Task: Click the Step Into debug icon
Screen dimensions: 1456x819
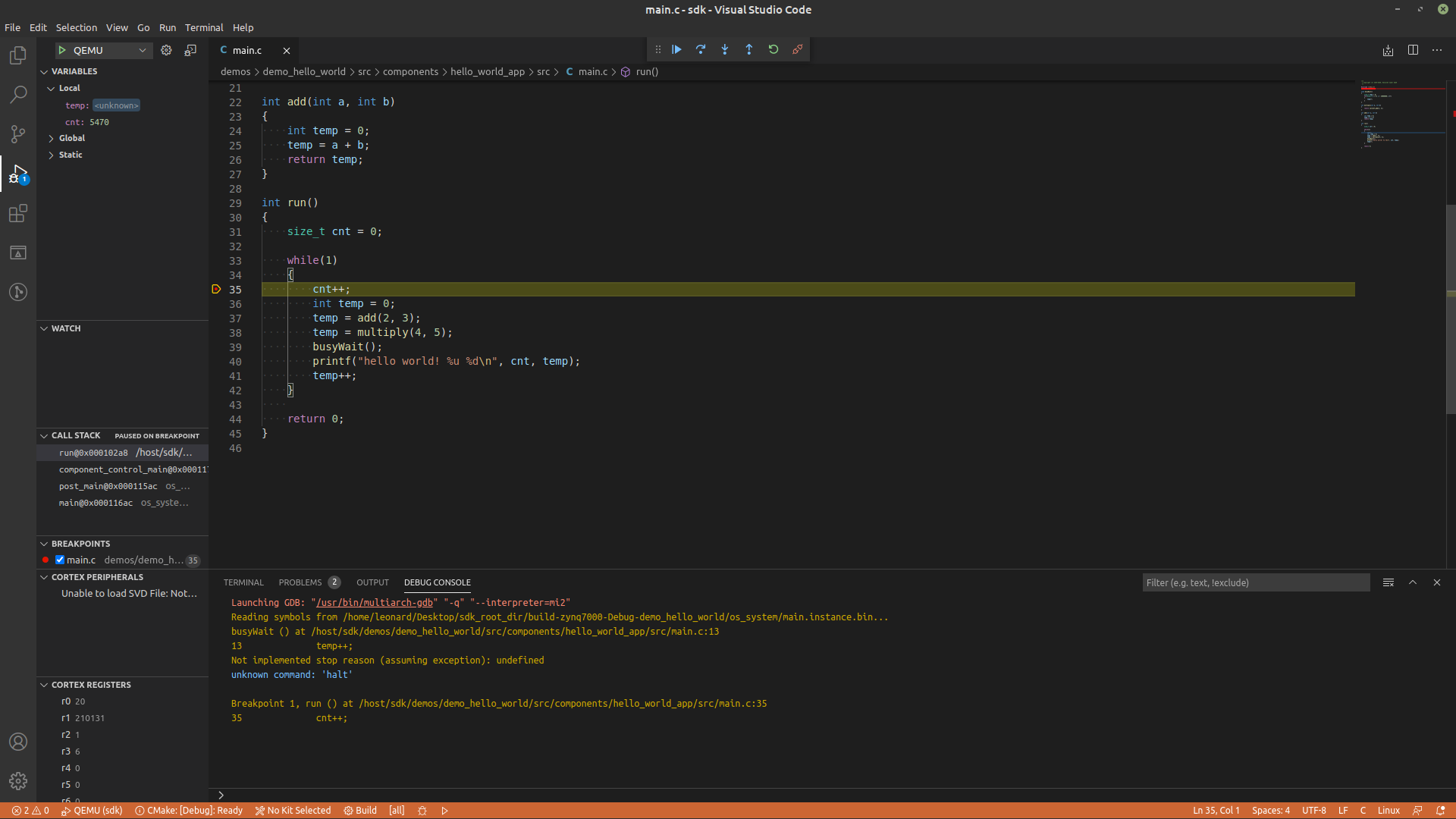Action: (725, 49)
